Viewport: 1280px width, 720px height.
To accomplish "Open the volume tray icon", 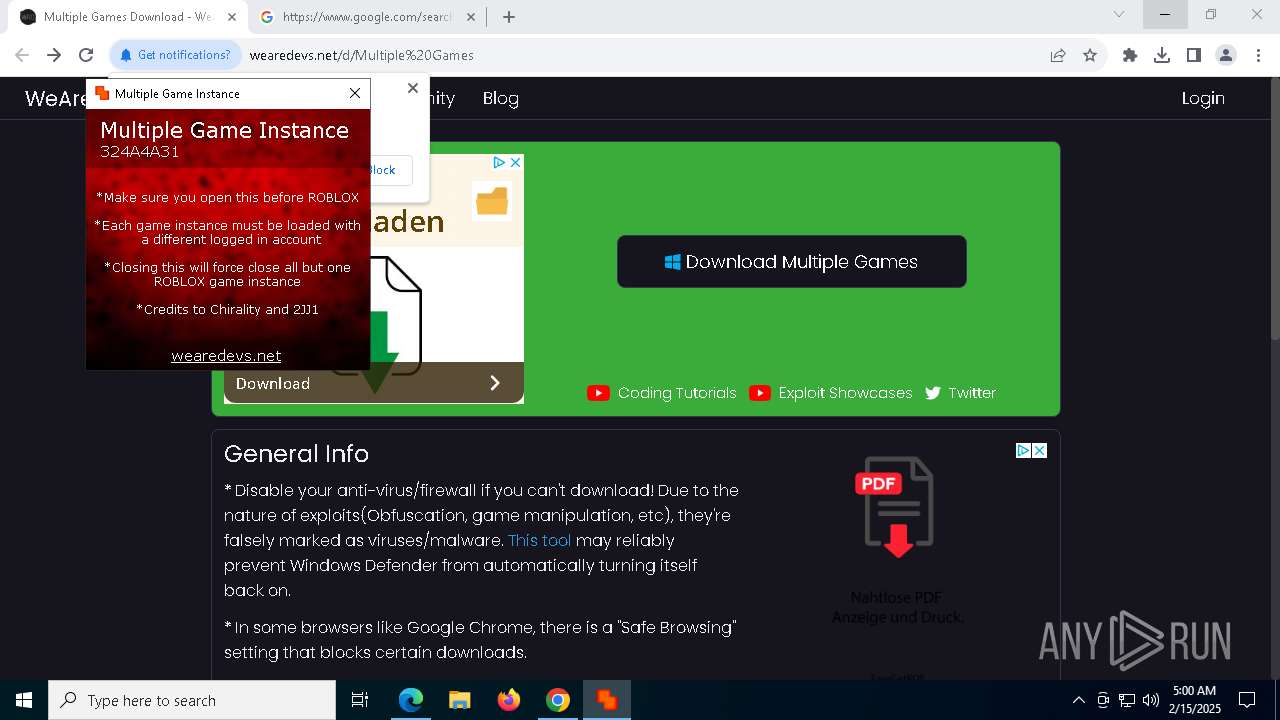I will pos(1151,700).
